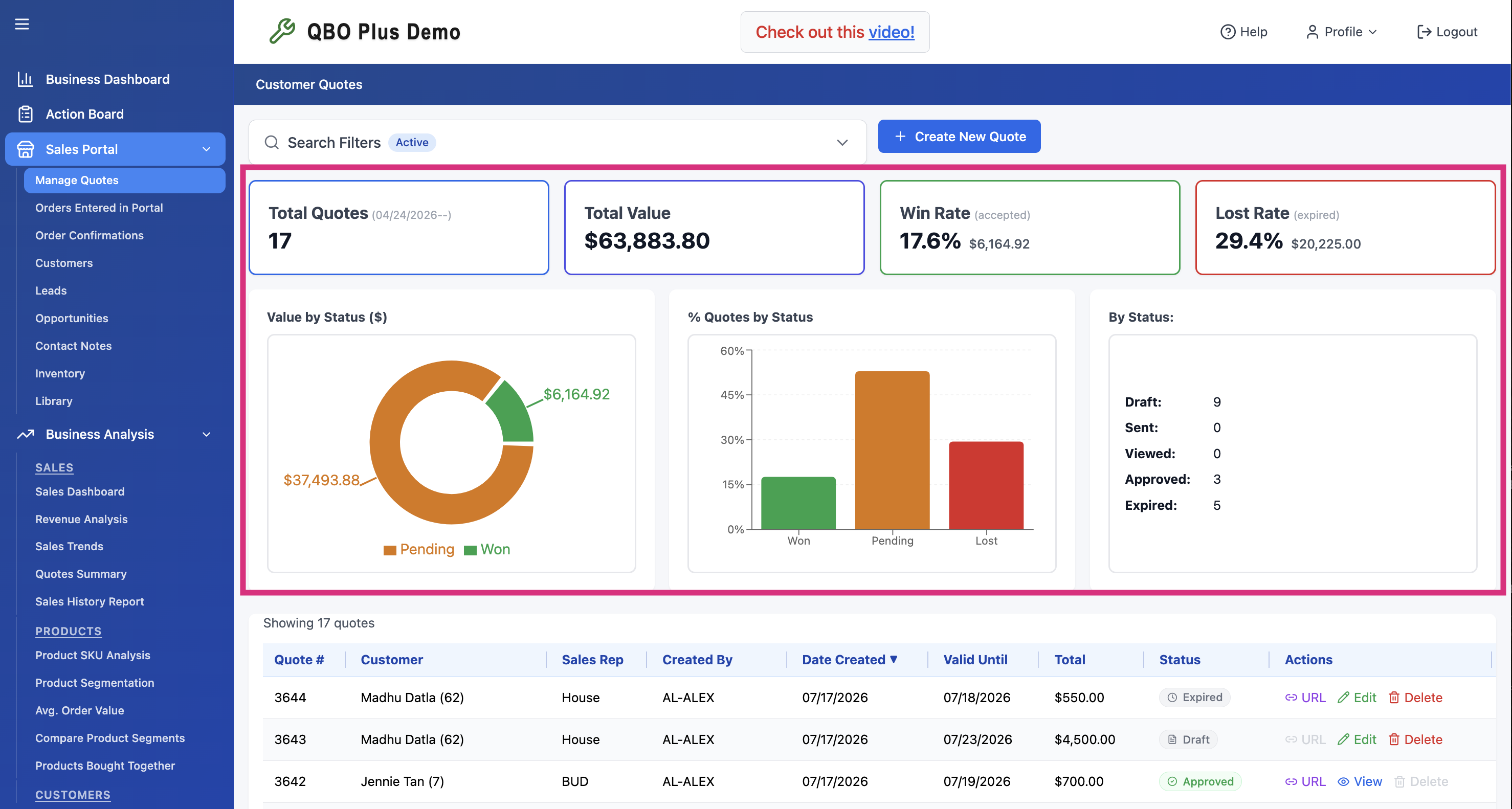The image size is (1512, 809).
Task: Expand the Search Filters panel chevron
Action: tap(842, 143)
